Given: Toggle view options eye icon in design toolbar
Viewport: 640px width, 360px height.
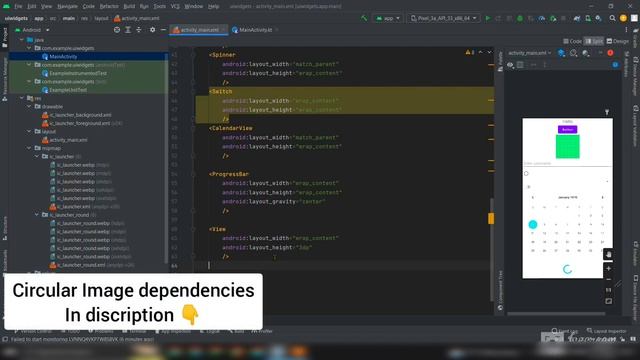Looking at the screenshot, I should [510, 64].
